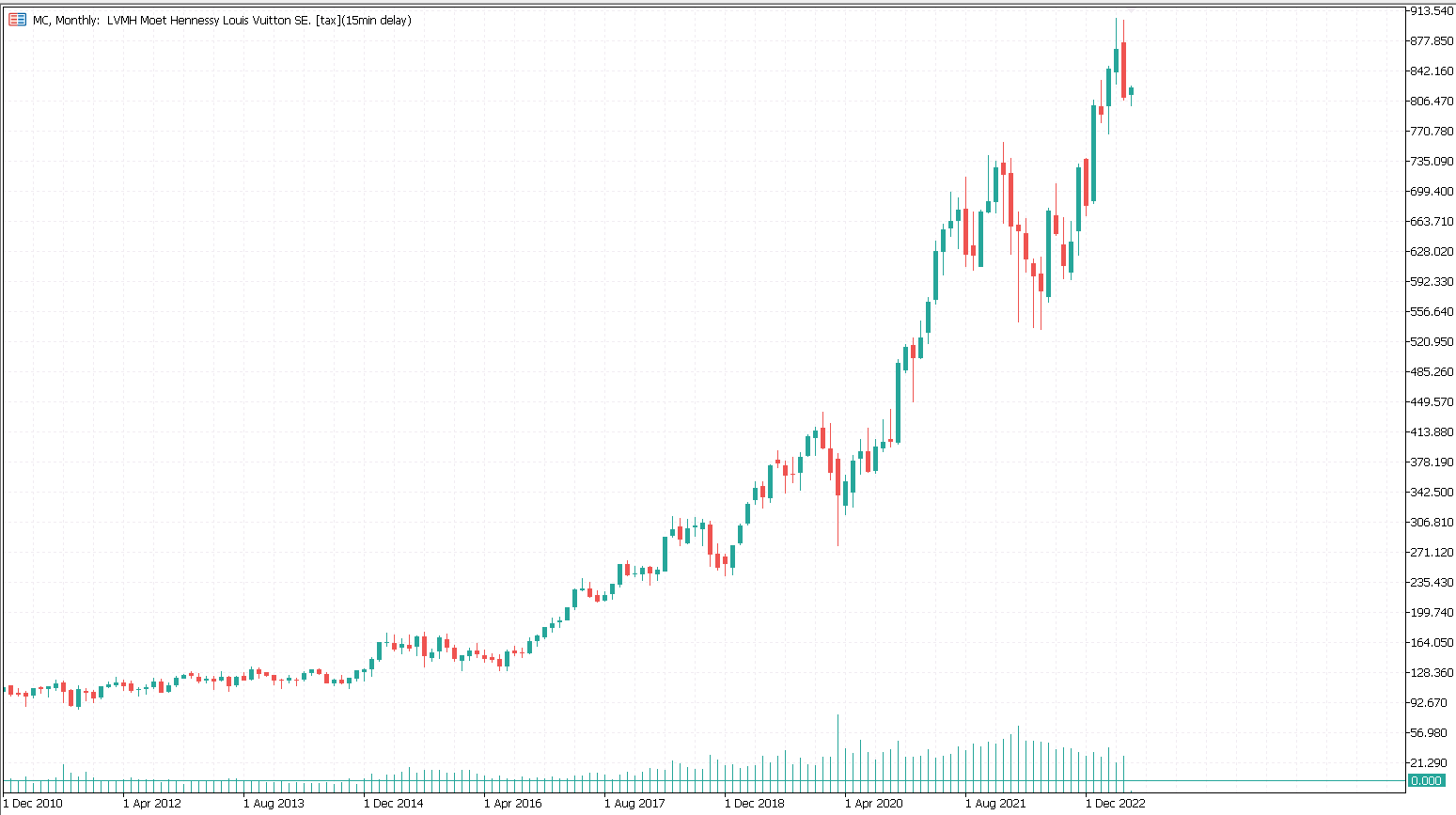
Task: Select the 21.290 price label
Action: tap(1430, 762)
